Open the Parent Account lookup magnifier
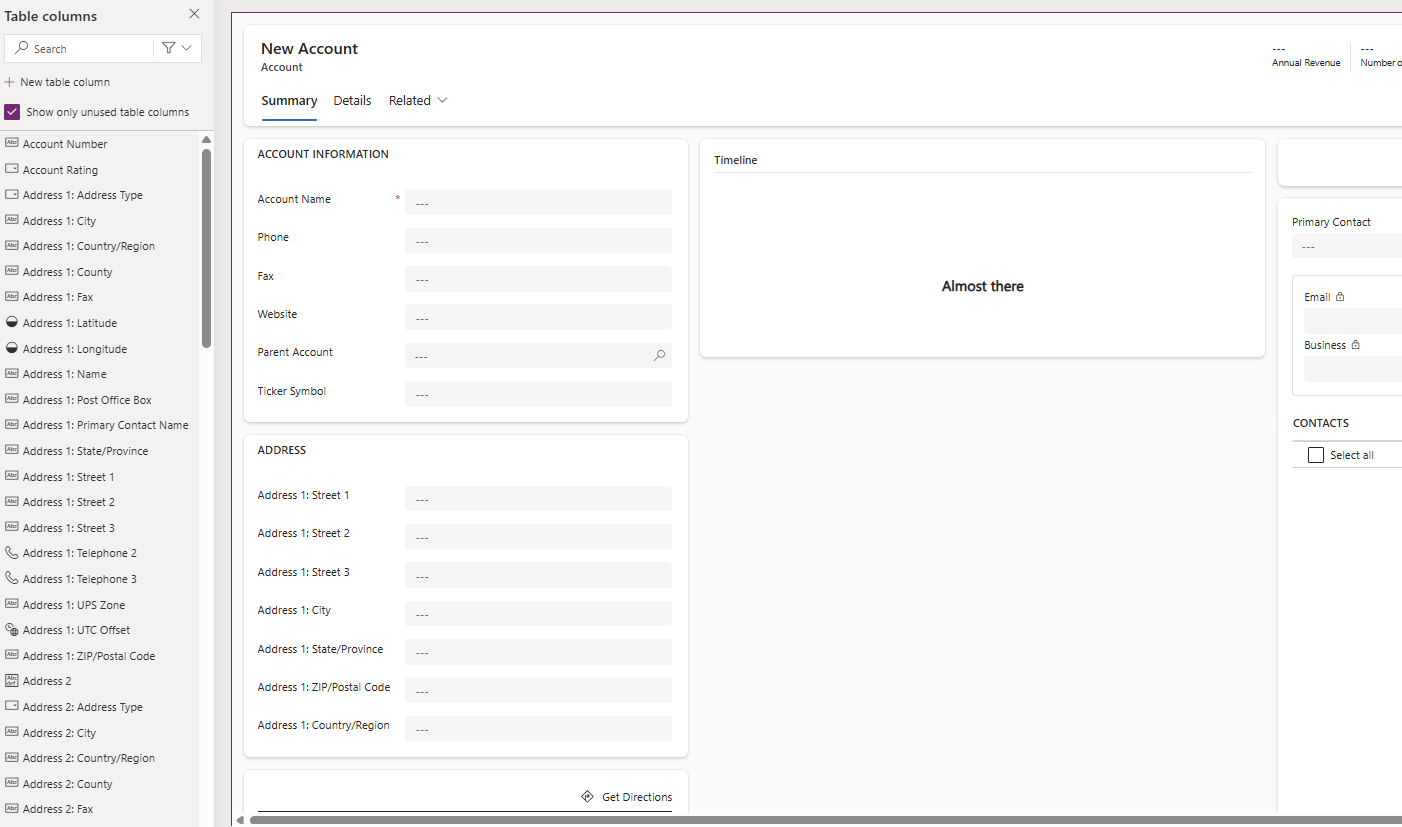This screenshot has height=827, width=1402. coord(659,355)
